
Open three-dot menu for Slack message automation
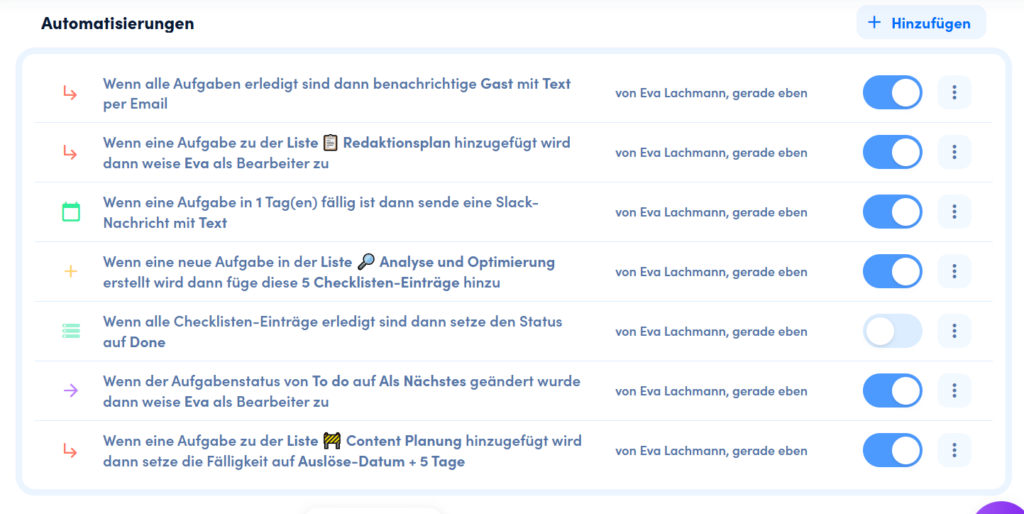pyautogui.click(x=954, y=212)
